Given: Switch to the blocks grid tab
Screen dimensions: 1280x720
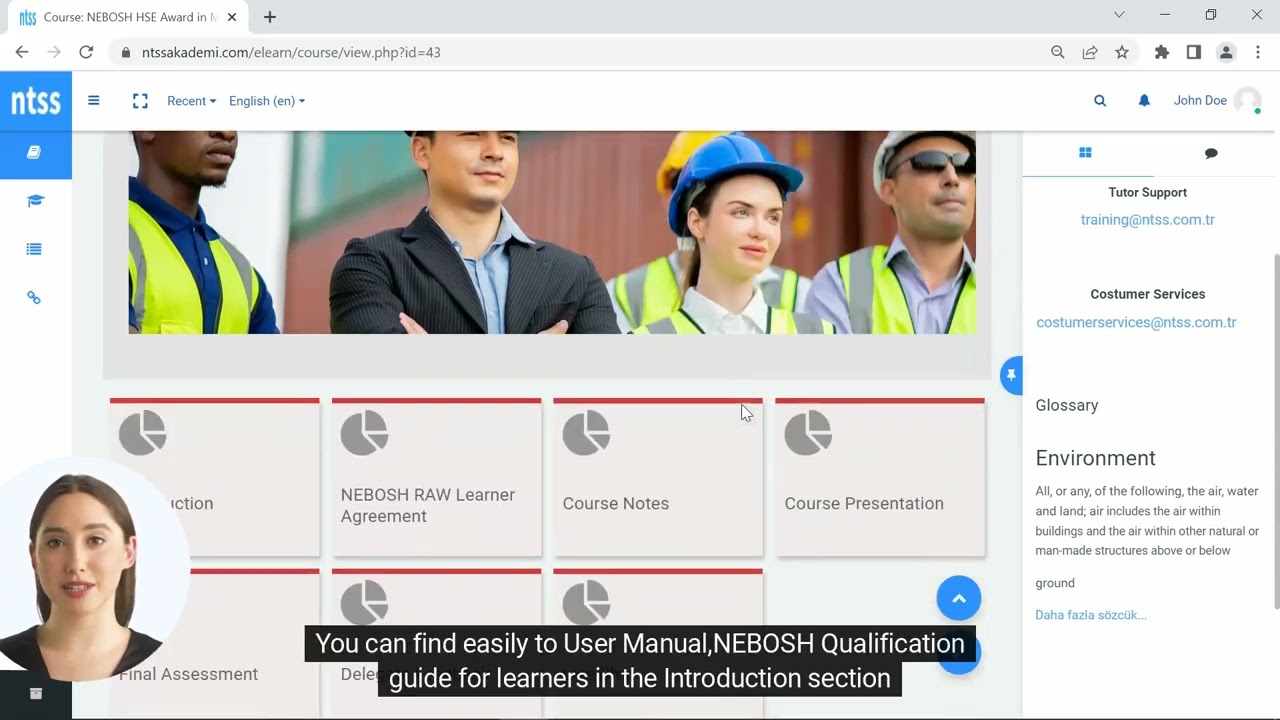Looking at the screenshot, I should (x=1085, y=153).
